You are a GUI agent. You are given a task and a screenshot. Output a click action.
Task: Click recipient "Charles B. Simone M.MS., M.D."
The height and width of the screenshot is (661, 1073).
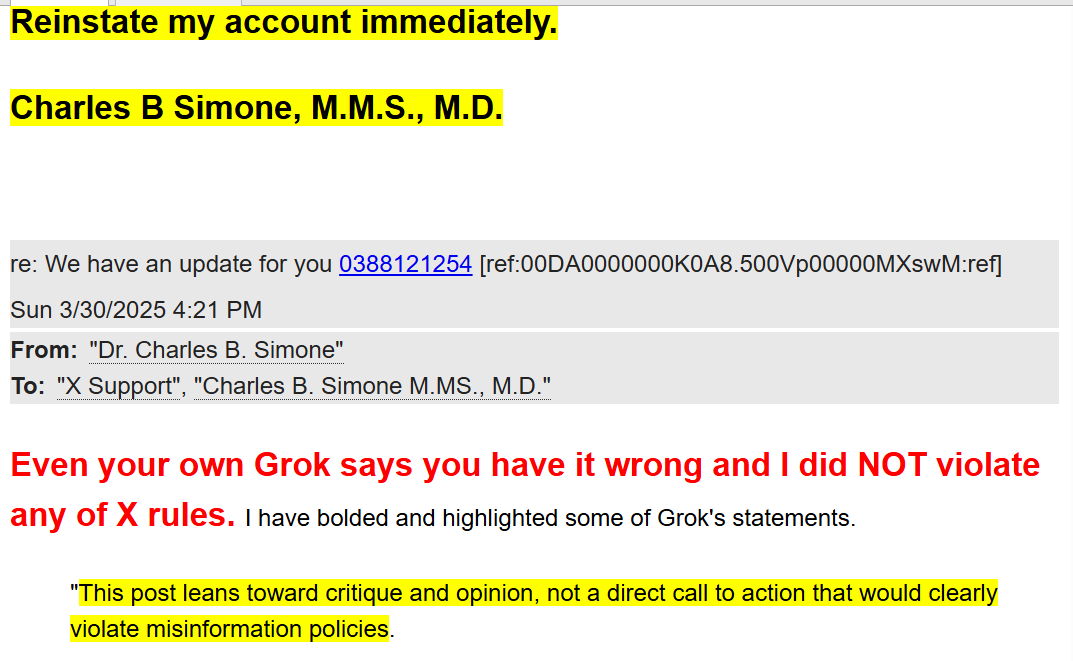(372, 387)
